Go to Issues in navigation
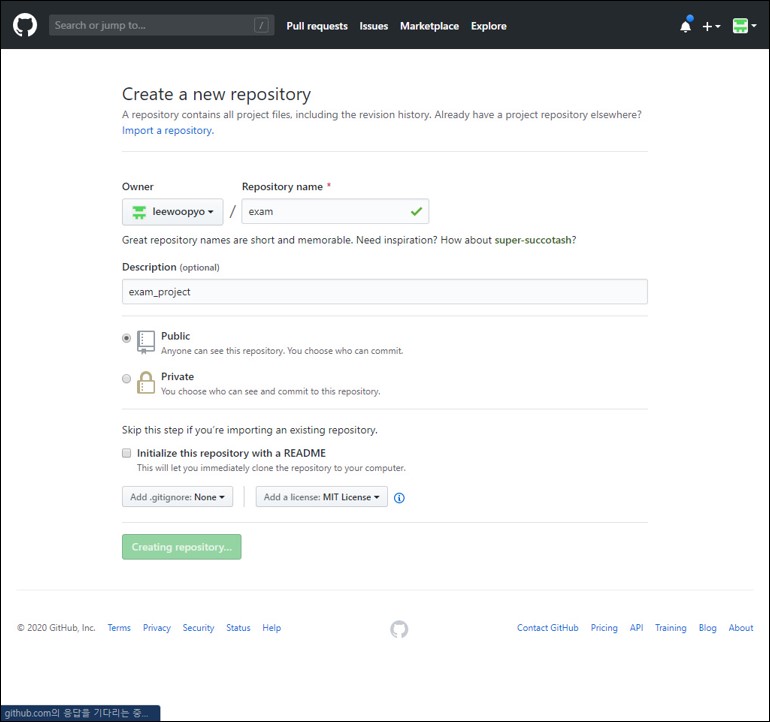 coord(373,26)
